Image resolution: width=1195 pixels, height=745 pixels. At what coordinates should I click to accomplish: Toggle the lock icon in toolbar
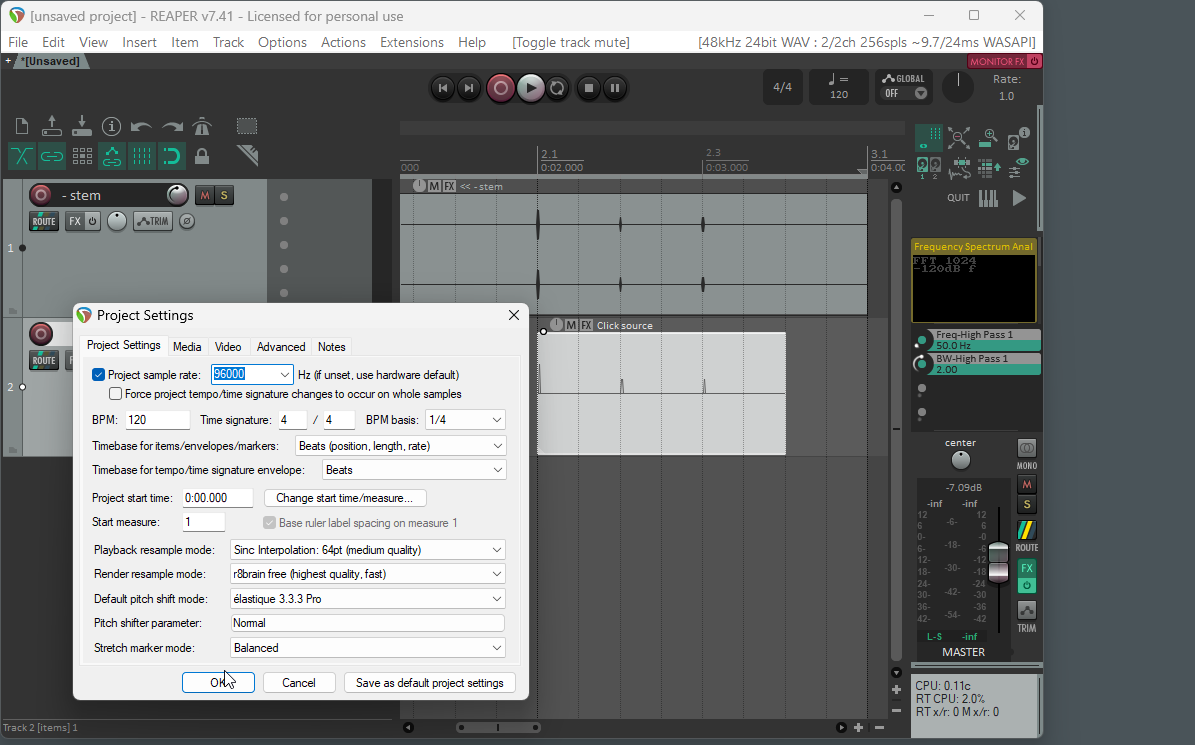click(x=202, y=156)
